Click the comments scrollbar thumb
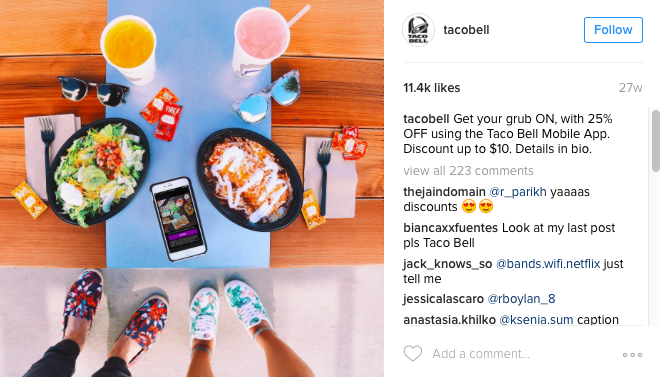 tap(656, 141)
